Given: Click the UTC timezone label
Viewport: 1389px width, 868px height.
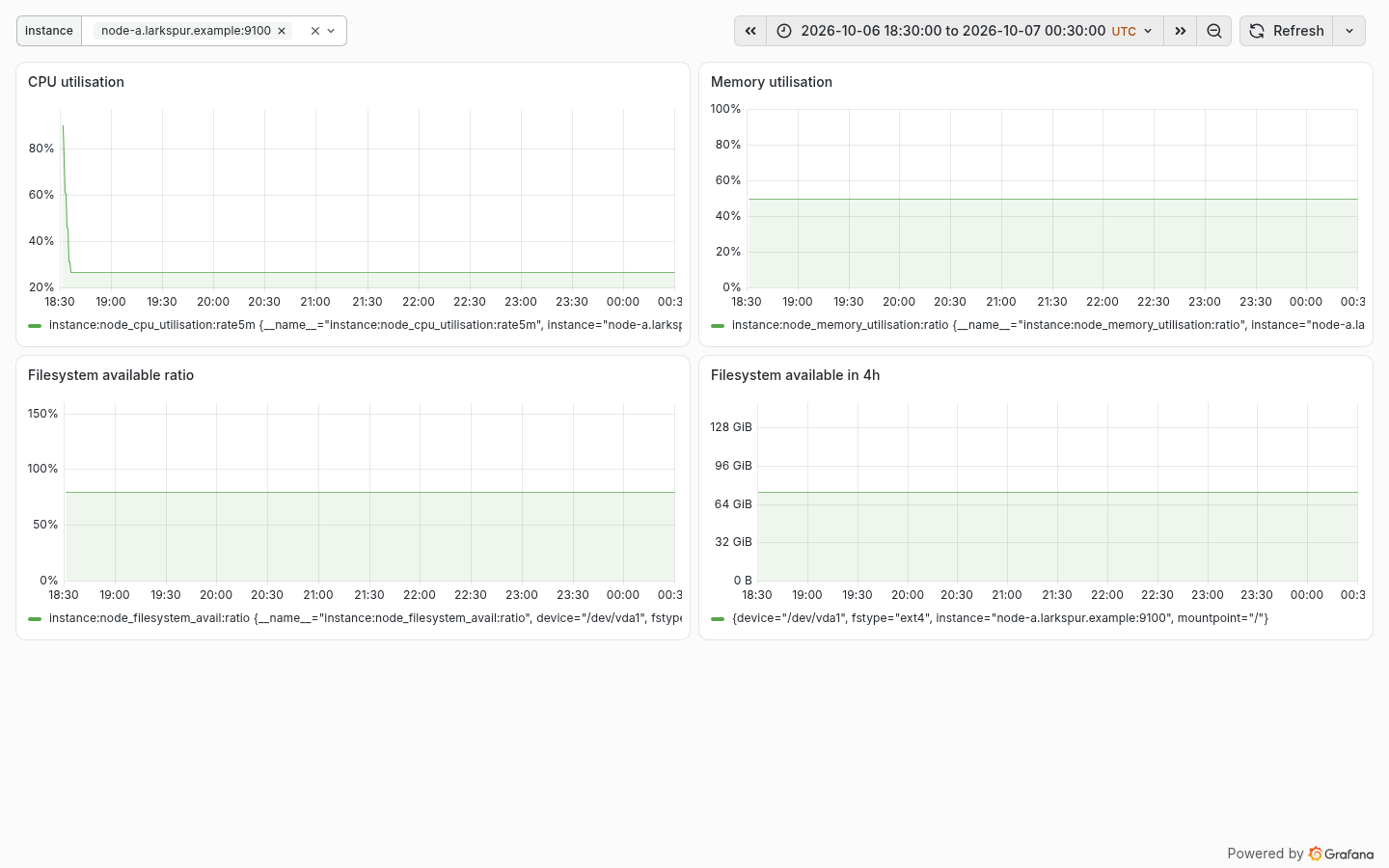Looking at the screenshot, I should 1124,31.
